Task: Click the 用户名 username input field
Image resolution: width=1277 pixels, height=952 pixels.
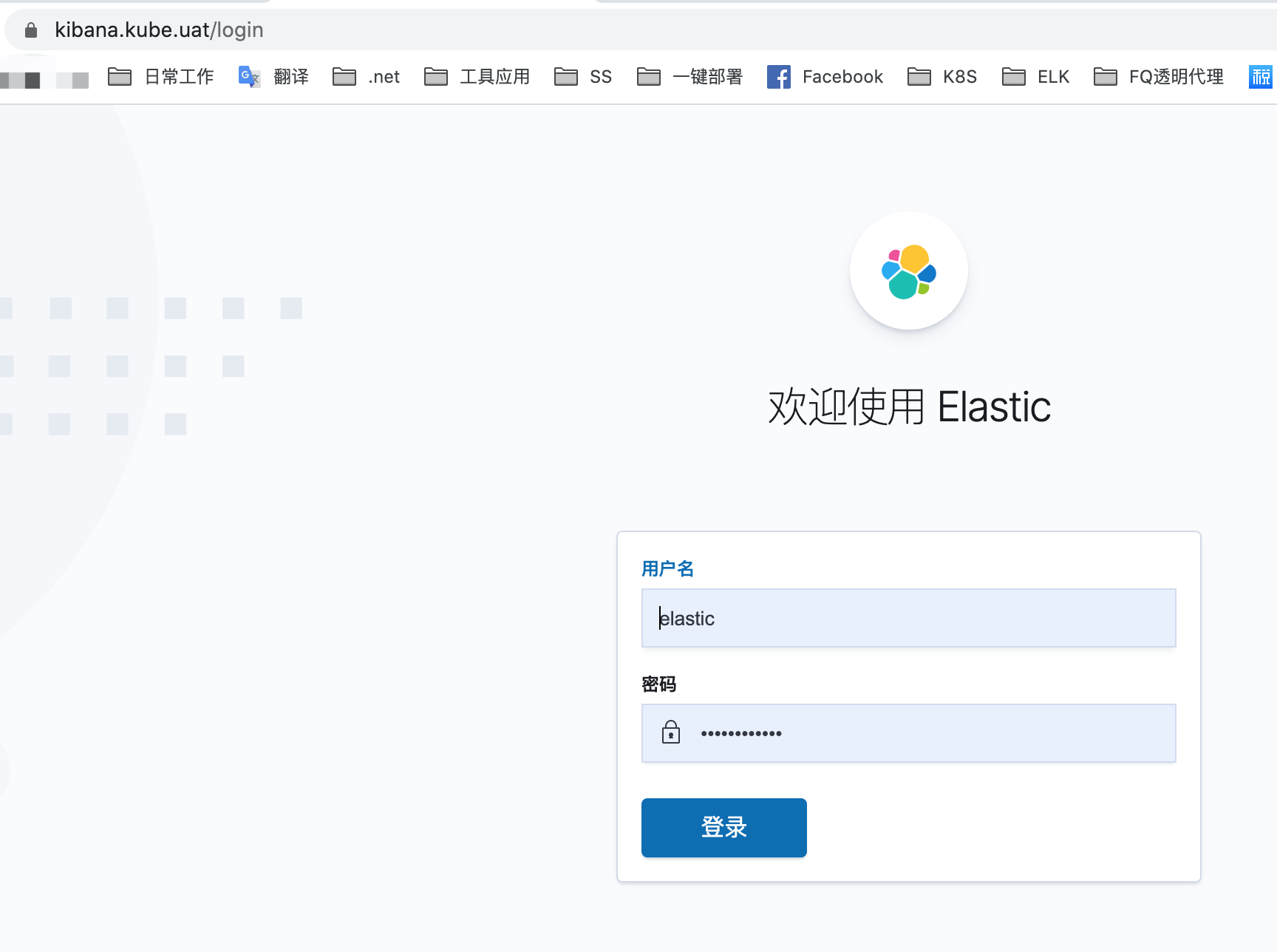Action: coord(908,618)
